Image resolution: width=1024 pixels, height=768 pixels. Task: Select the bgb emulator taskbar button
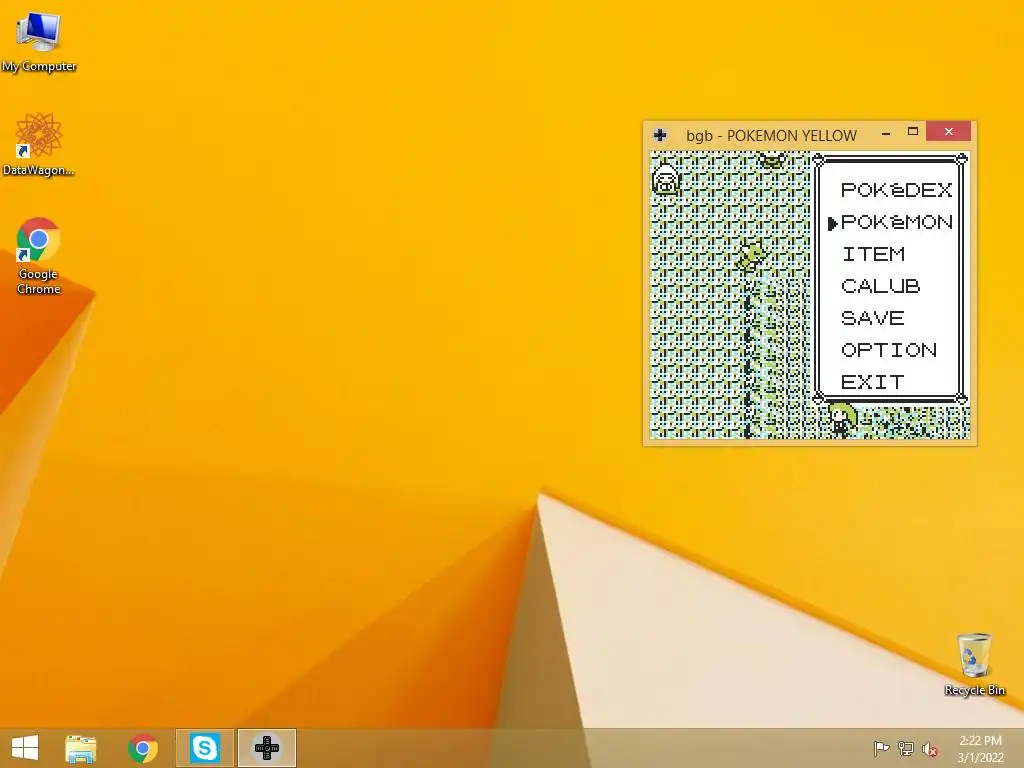click(x=266, y=748)
